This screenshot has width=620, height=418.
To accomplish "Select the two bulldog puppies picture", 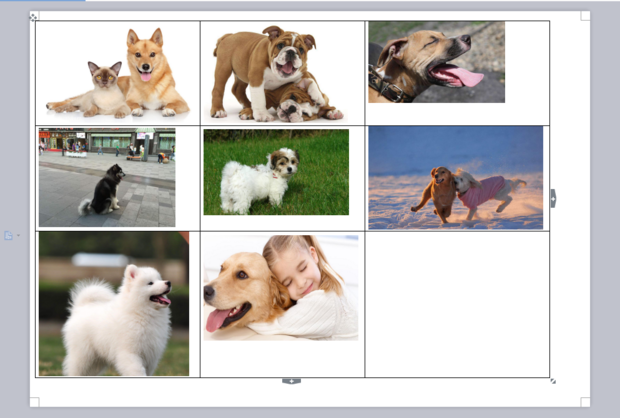I will click(277, 74).
